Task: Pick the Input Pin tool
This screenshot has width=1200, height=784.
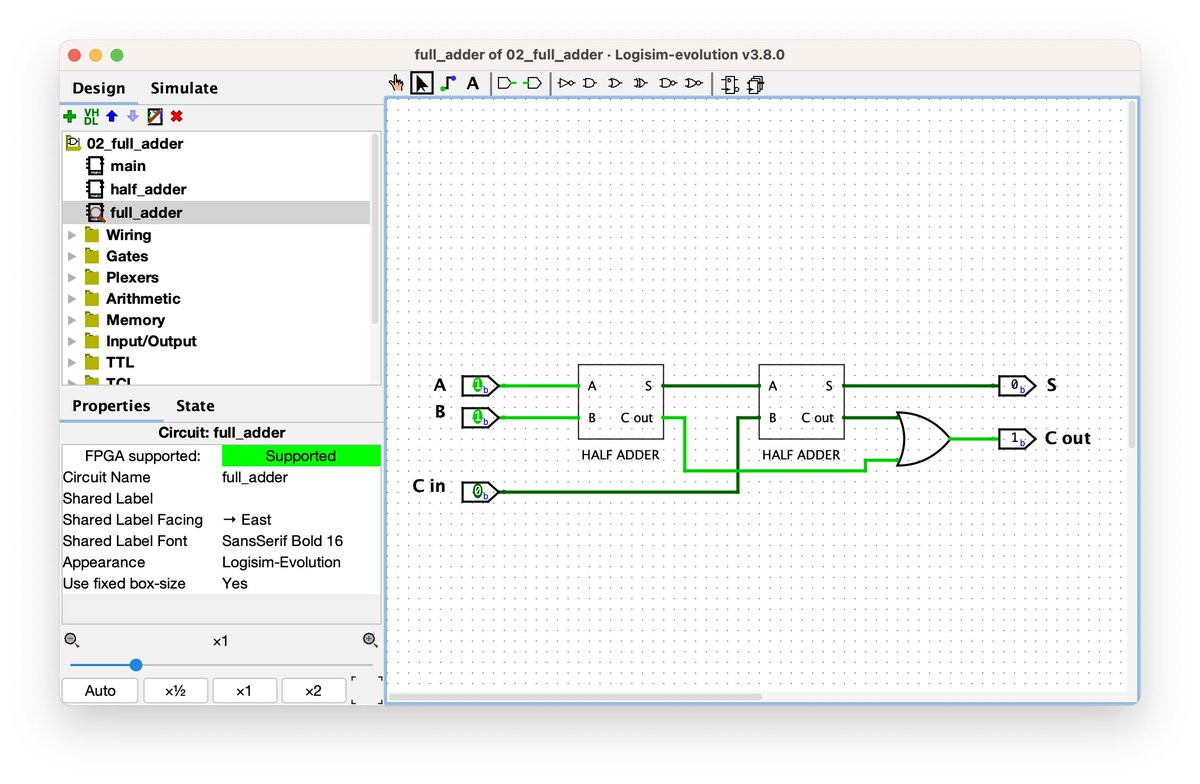Action: point(507,83)
